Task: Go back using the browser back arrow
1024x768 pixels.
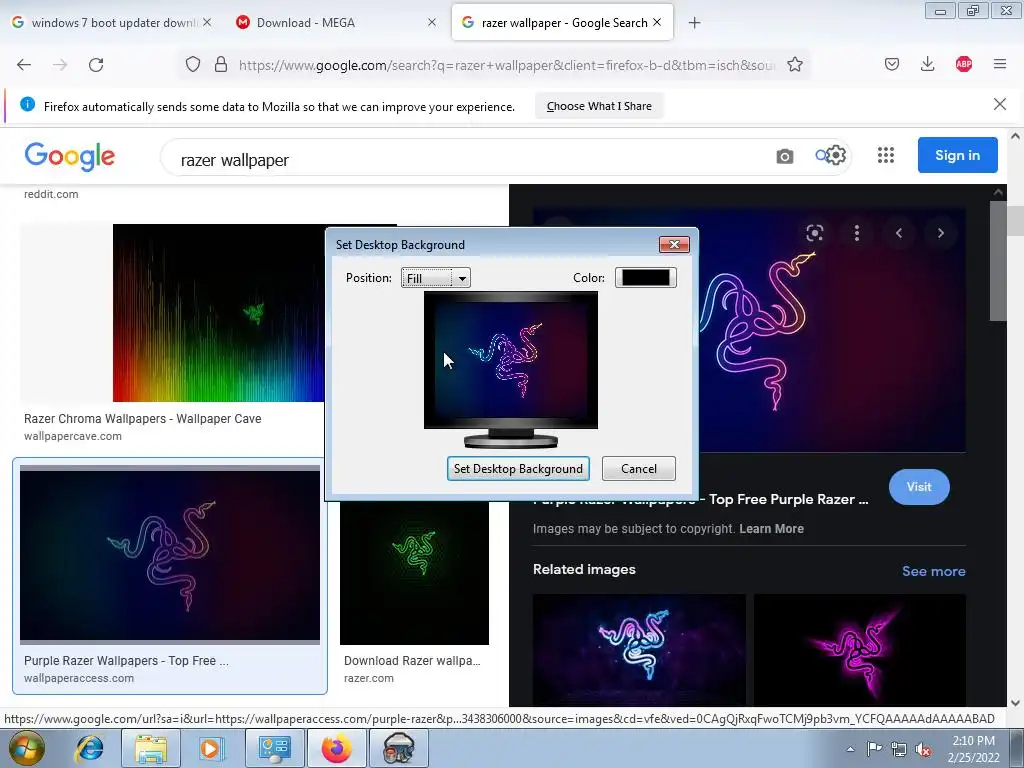Action: (24, 65)
